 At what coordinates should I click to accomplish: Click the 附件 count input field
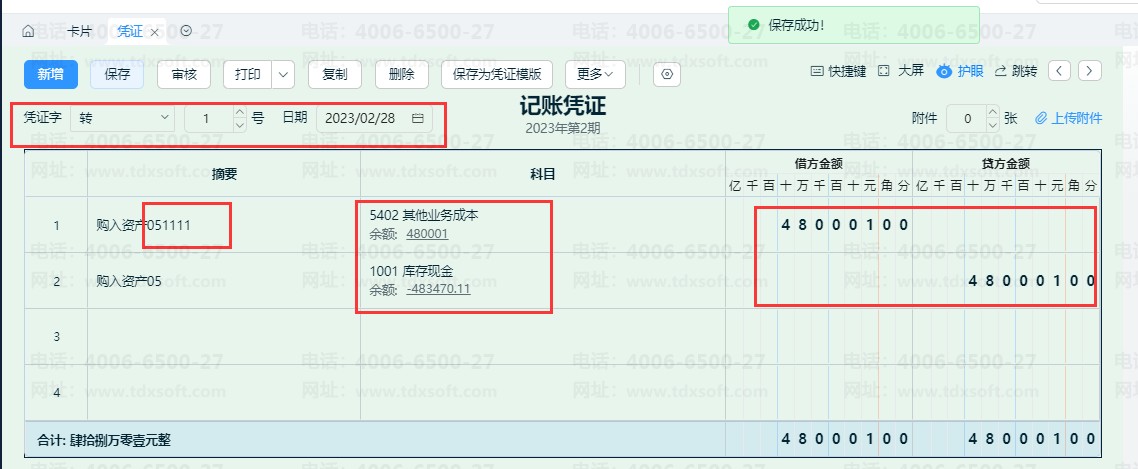click(x=965, y=118)
